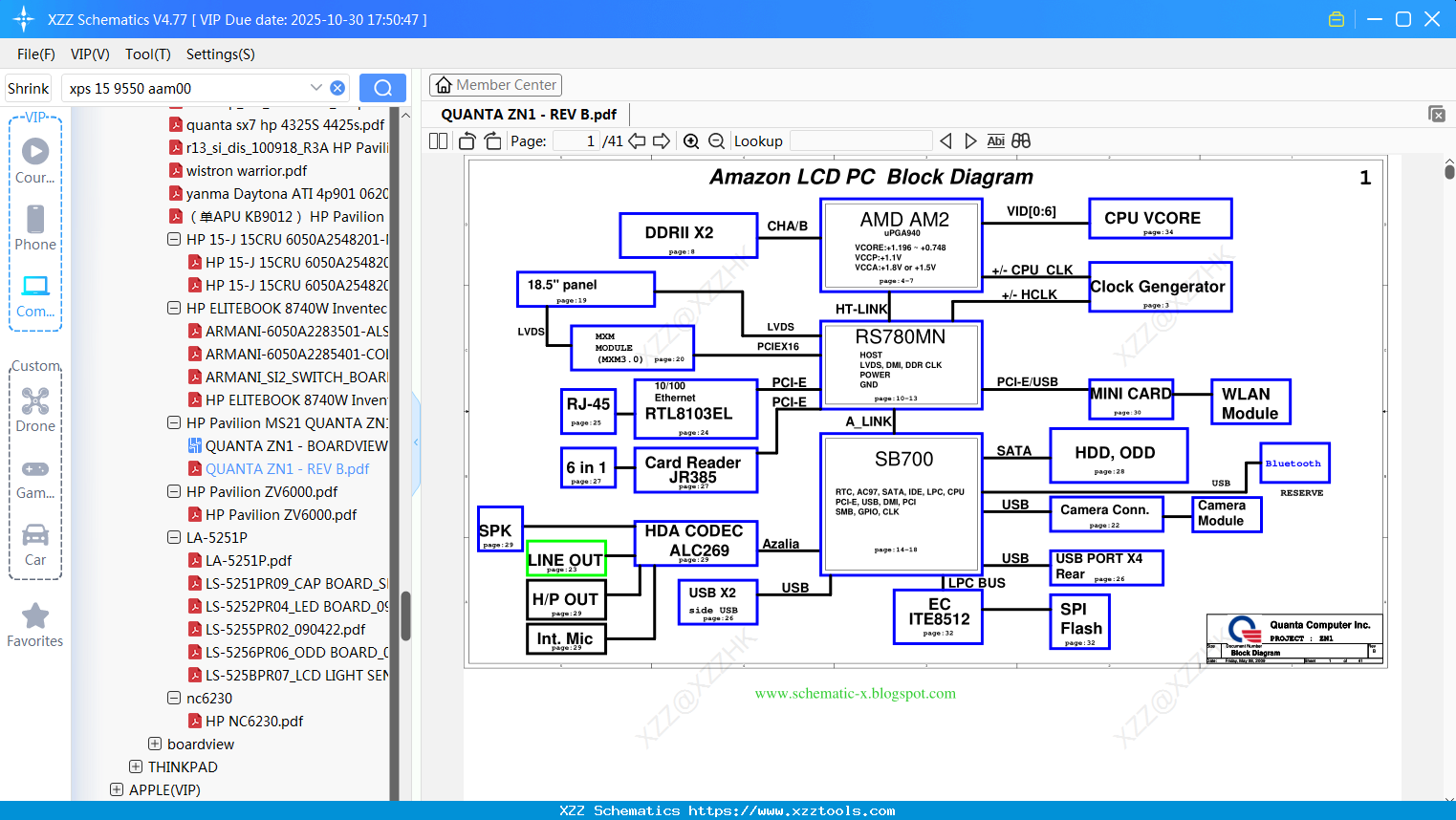Expand the THINKPAD node
The width and height of the screenshot is (1456, 820).
pos(136,766)
